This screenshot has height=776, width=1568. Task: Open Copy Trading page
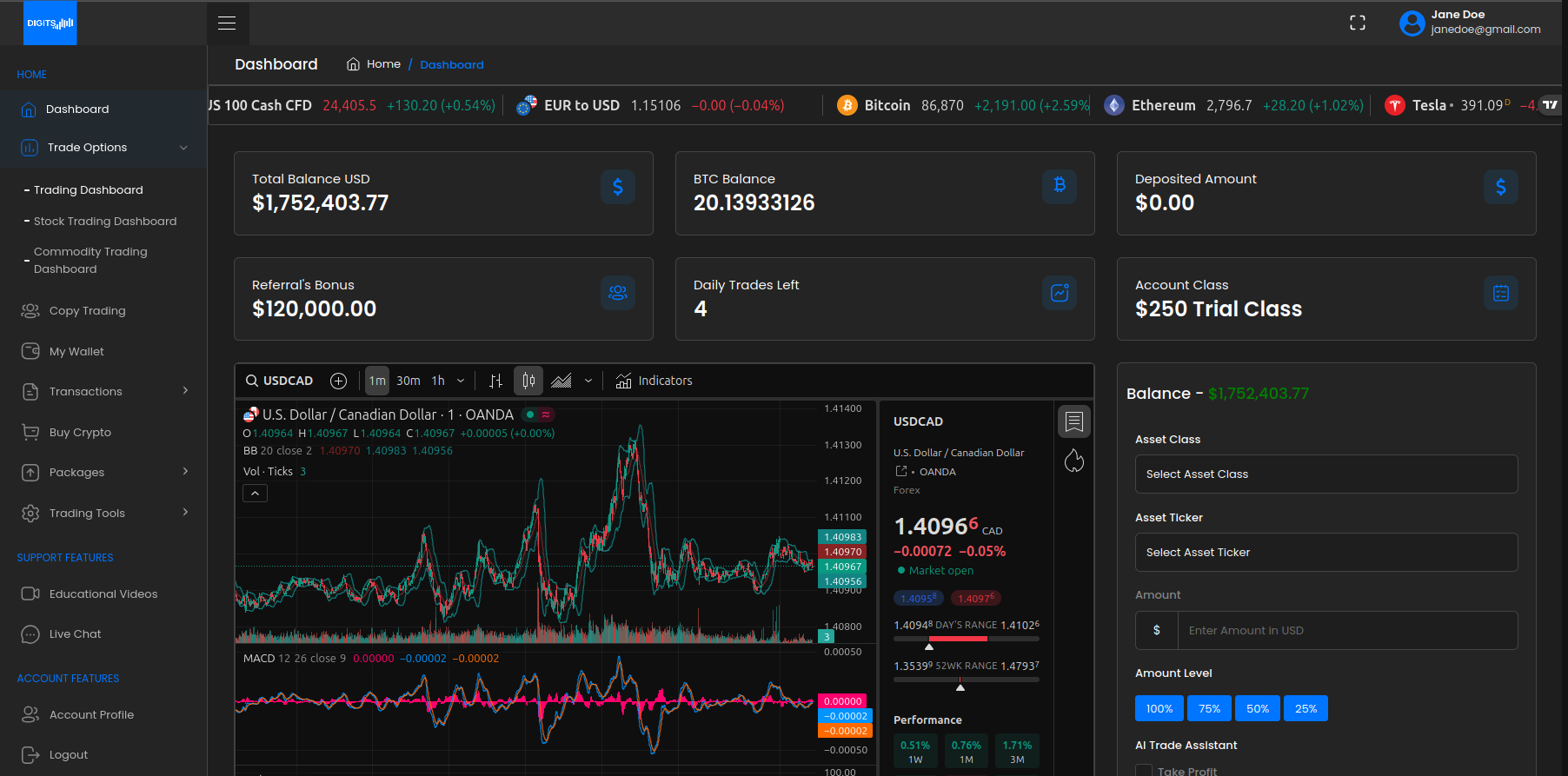pyautogui.click(x=87, y=311)
